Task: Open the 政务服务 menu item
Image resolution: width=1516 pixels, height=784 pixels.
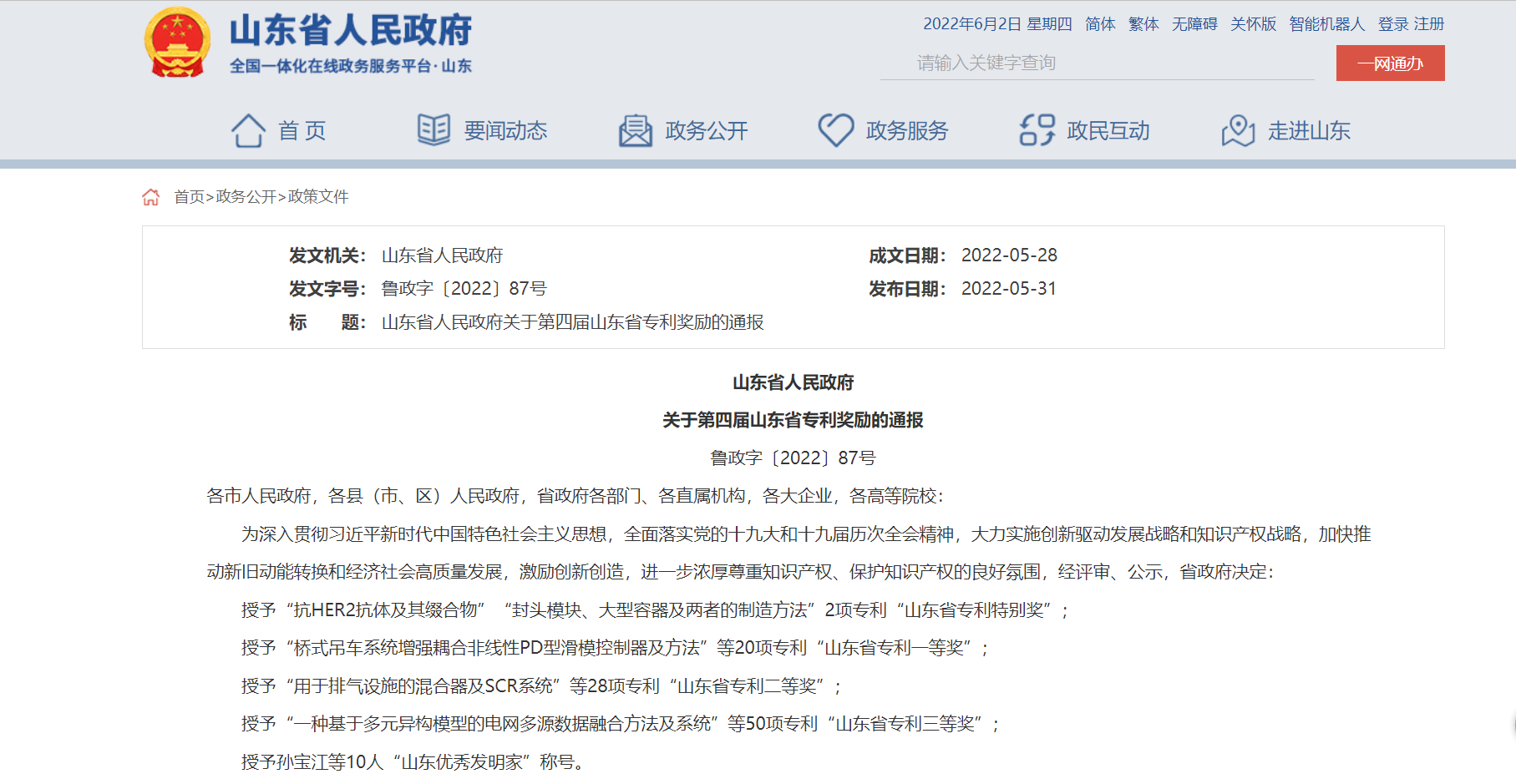Action: point(907,131)
